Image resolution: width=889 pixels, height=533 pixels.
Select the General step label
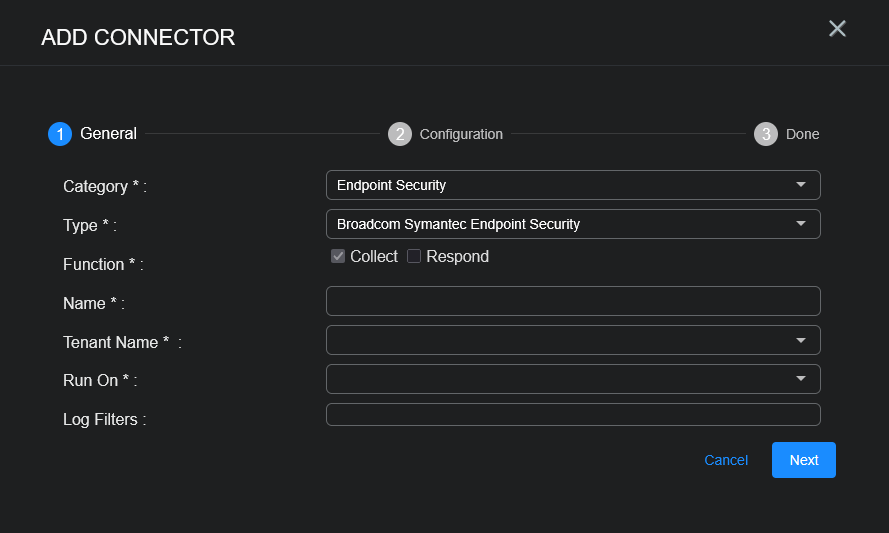pyautogui.click(x=108, y=134)
